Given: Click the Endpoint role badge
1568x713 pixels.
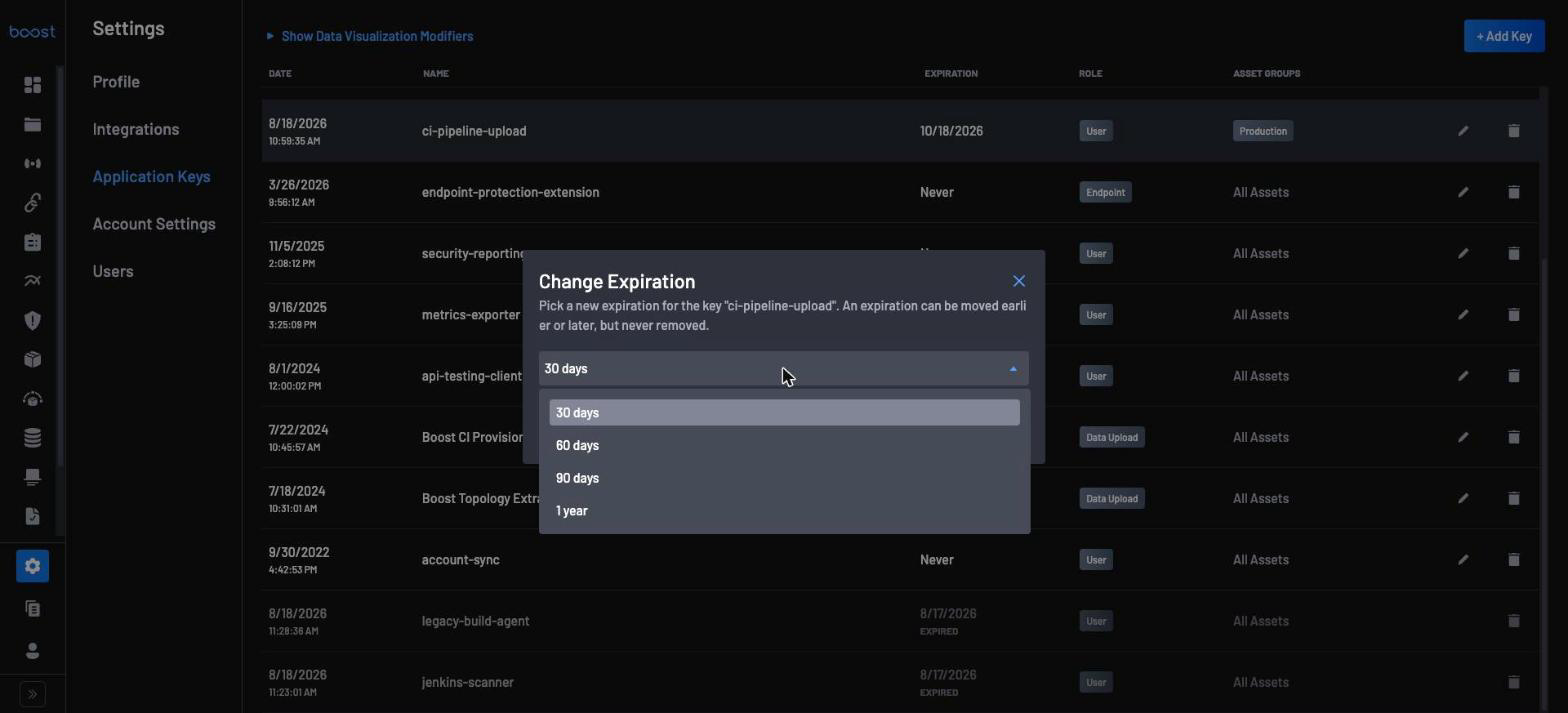Looking at the screenshot, I should (x=1105, y=192).
